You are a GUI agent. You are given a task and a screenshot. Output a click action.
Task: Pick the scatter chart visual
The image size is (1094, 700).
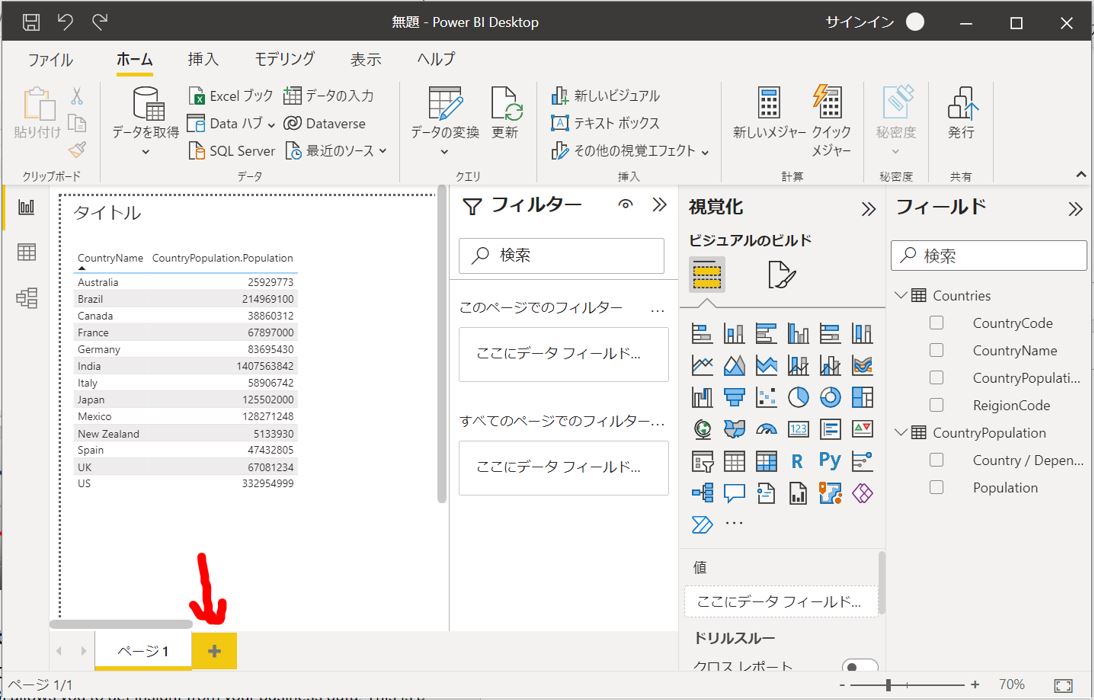(766, 397)
